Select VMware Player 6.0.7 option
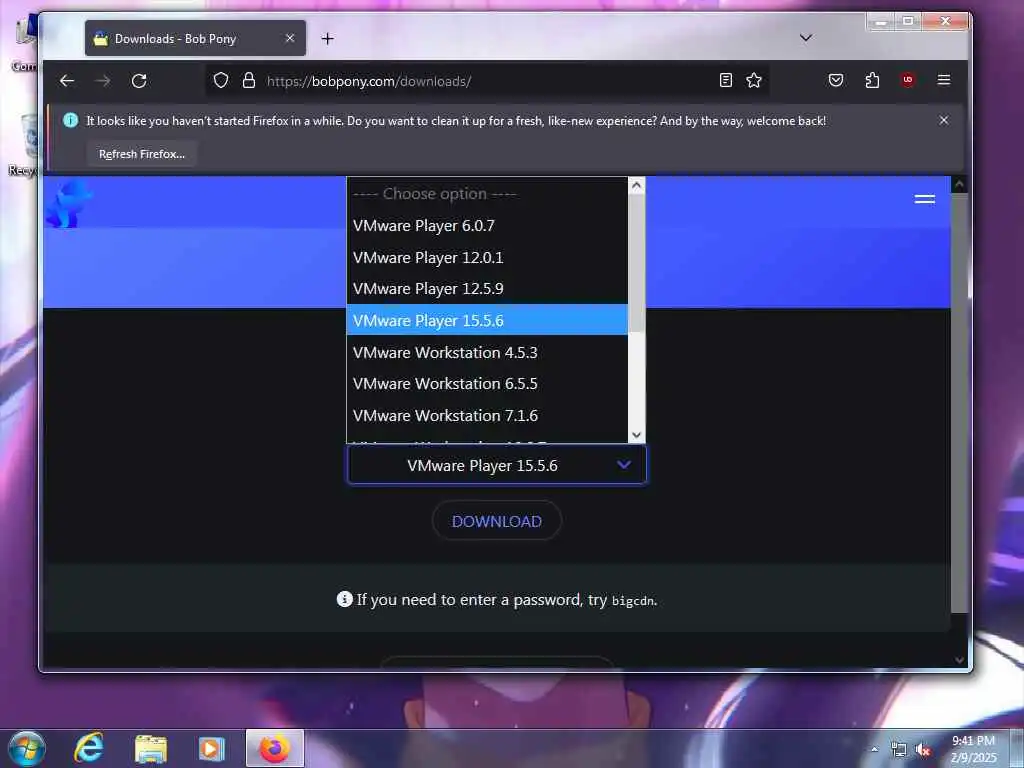 487,226
